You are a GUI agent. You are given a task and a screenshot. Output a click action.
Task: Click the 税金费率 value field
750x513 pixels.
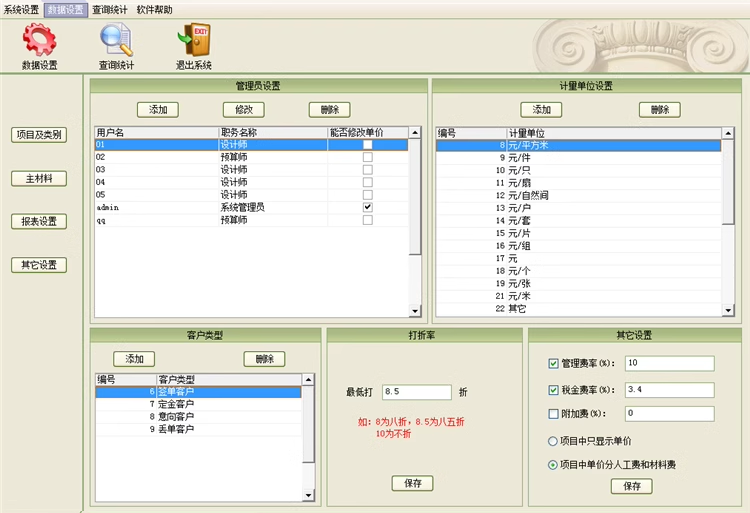tap(670, 390)
